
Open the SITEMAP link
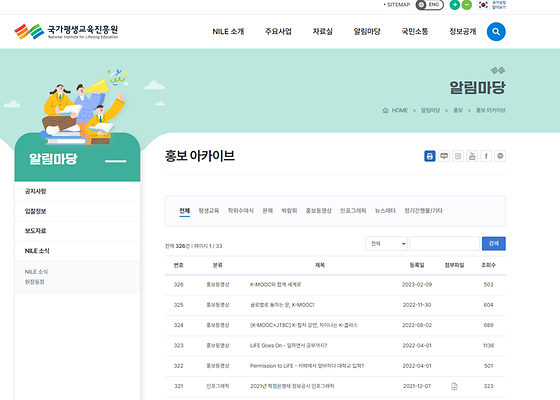[399, 5]
